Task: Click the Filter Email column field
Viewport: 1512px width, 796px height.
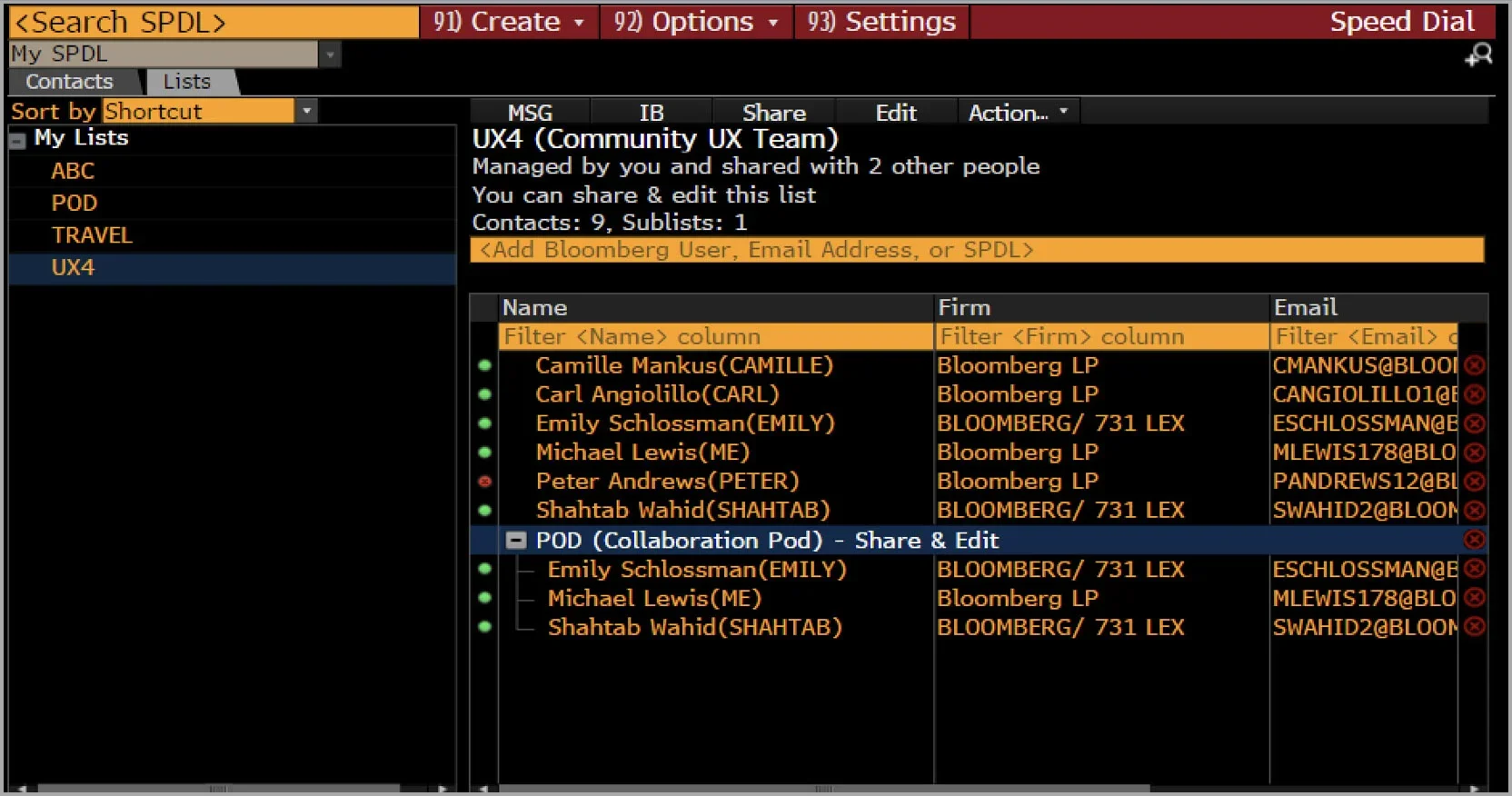Action: [1364, 337]
